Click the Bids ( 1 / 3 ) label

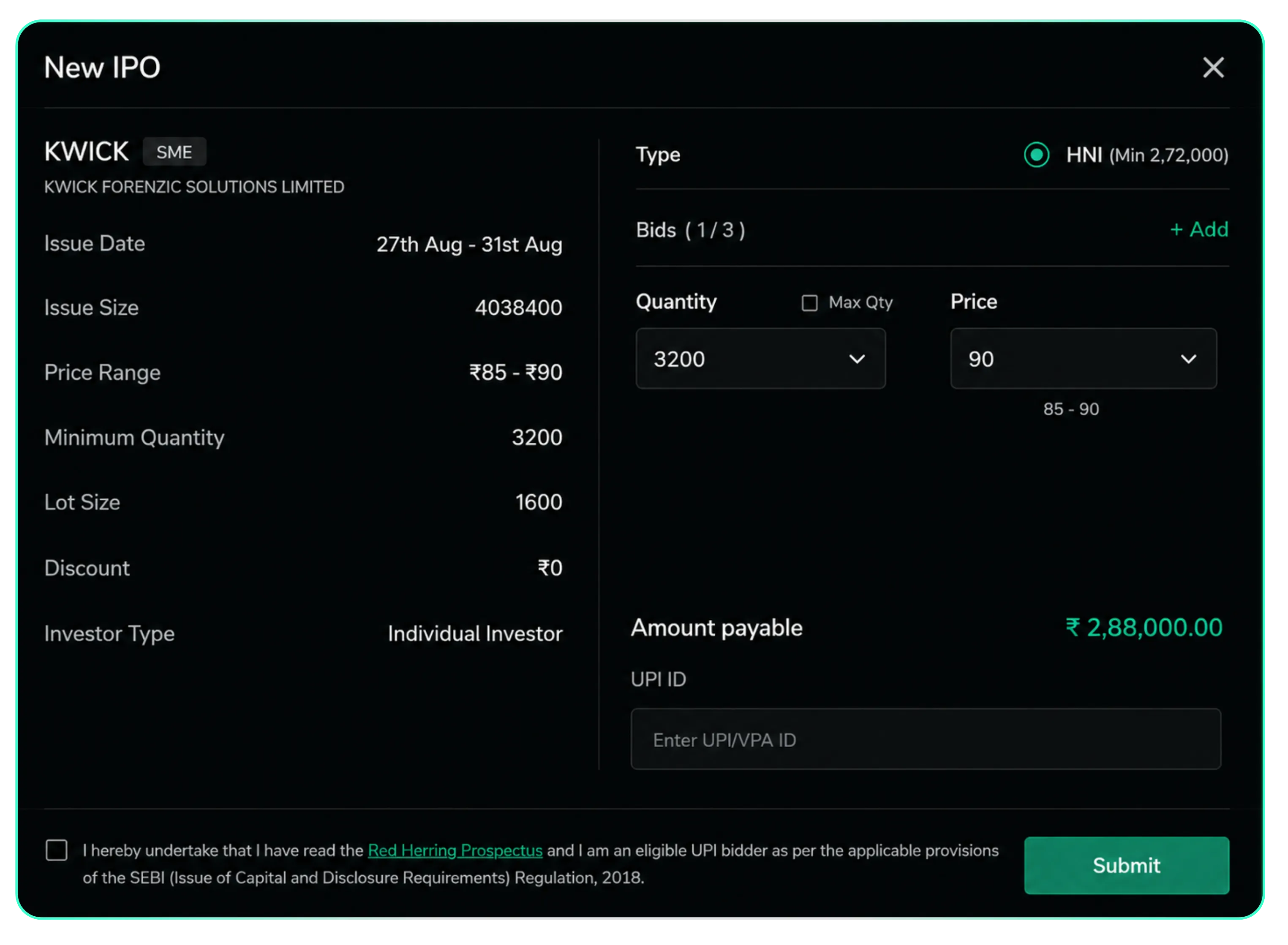[690, 230]
